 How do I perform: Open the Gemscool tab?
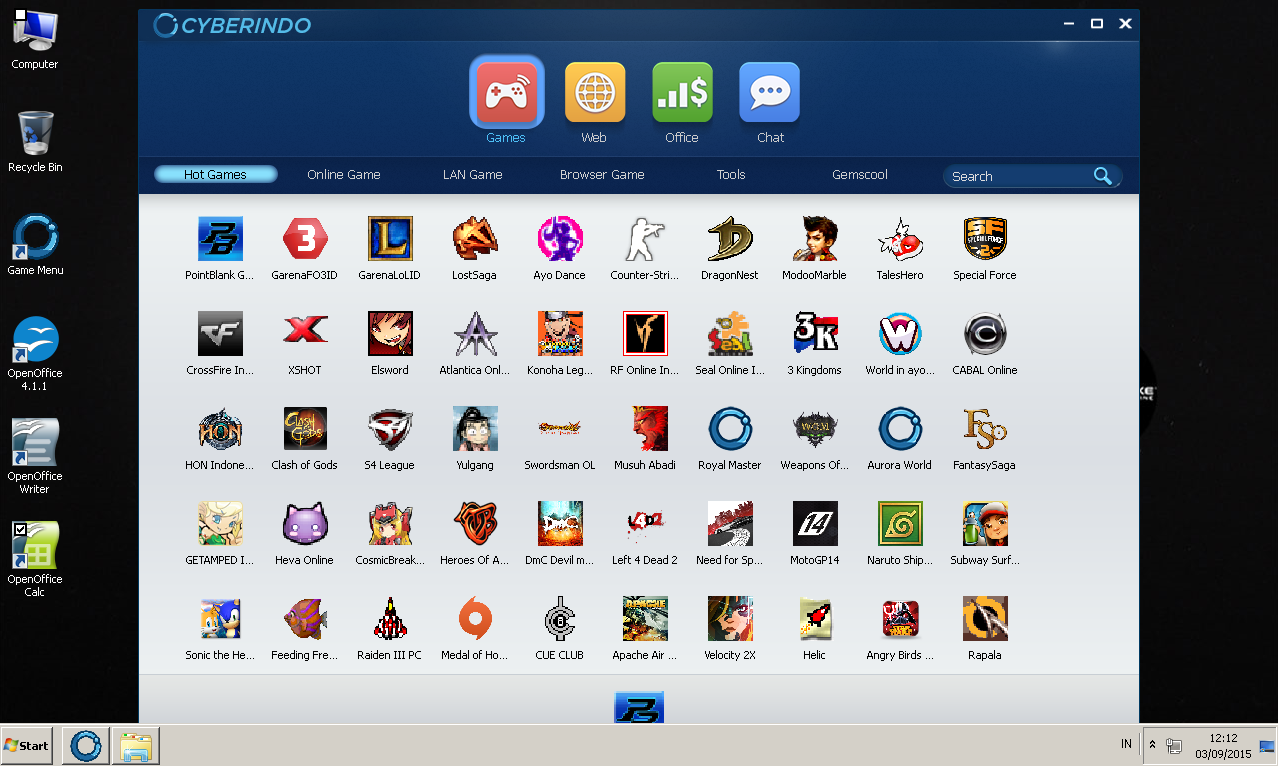pos(859,174)
